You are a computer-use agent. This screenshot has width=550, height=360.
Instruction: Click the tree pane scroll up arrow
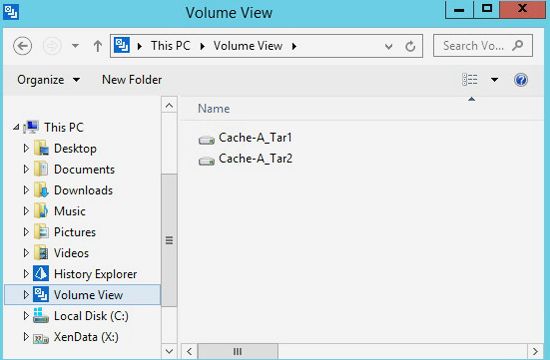click(169, 105)
